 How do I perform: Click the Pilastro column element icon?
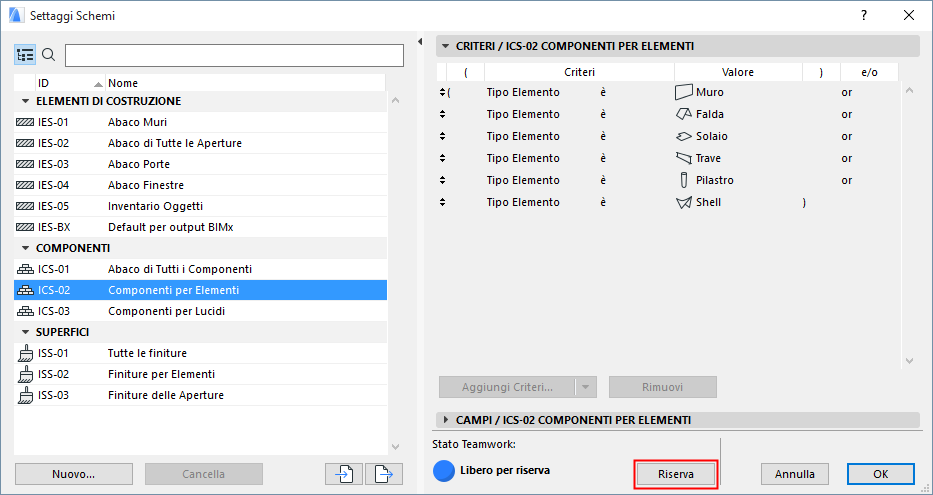click(684, 180)
